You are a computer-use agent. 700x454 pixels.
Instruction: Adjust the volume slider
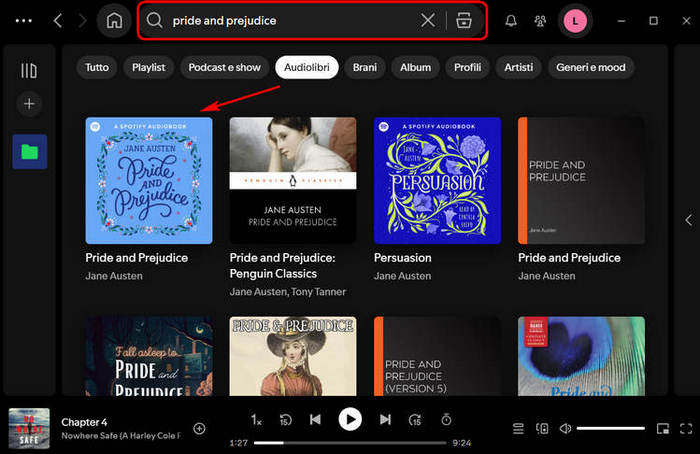point(611,429)
